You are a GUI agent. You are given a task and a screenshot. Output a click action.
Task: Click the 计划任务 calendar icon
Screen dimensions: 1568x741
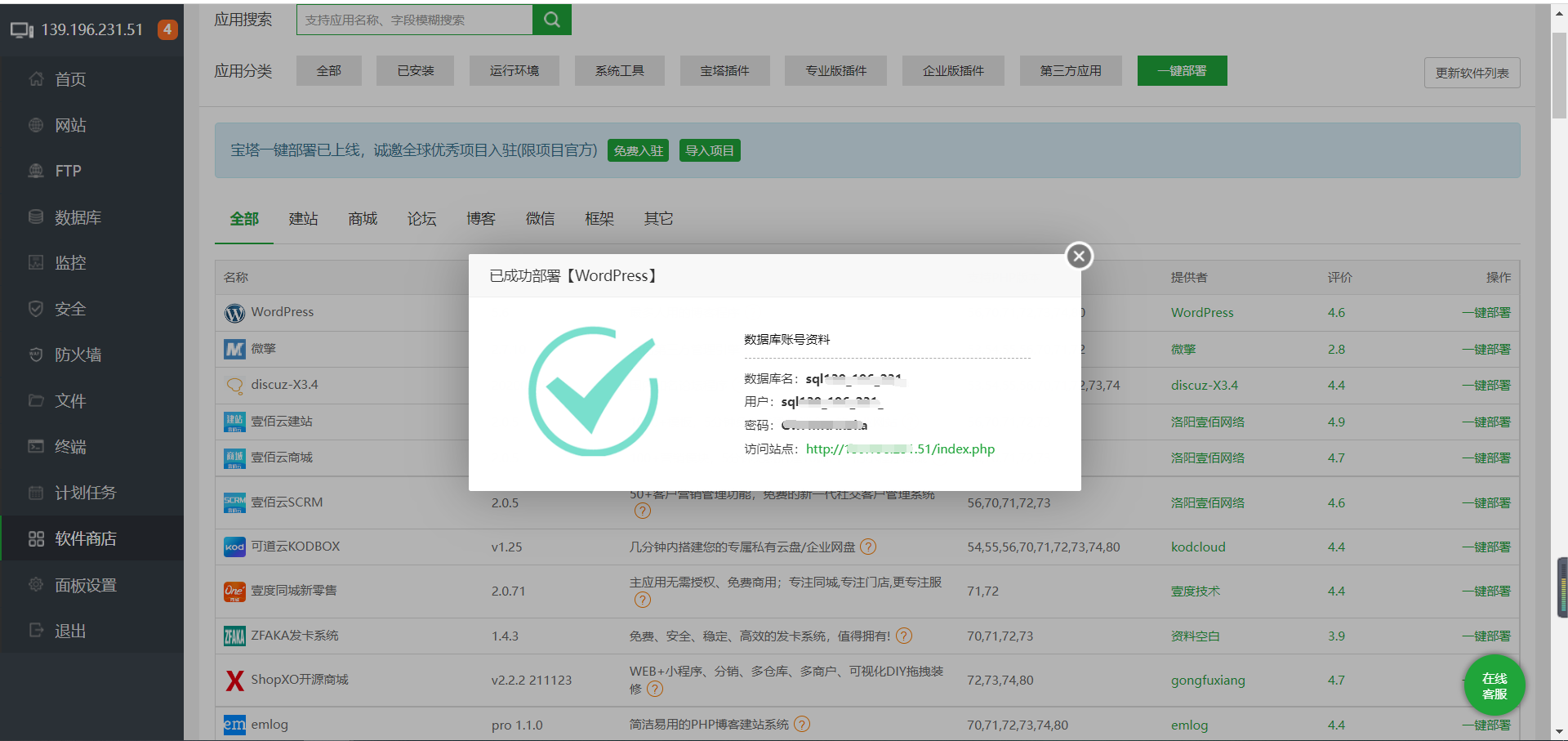[x=36, y=493]
